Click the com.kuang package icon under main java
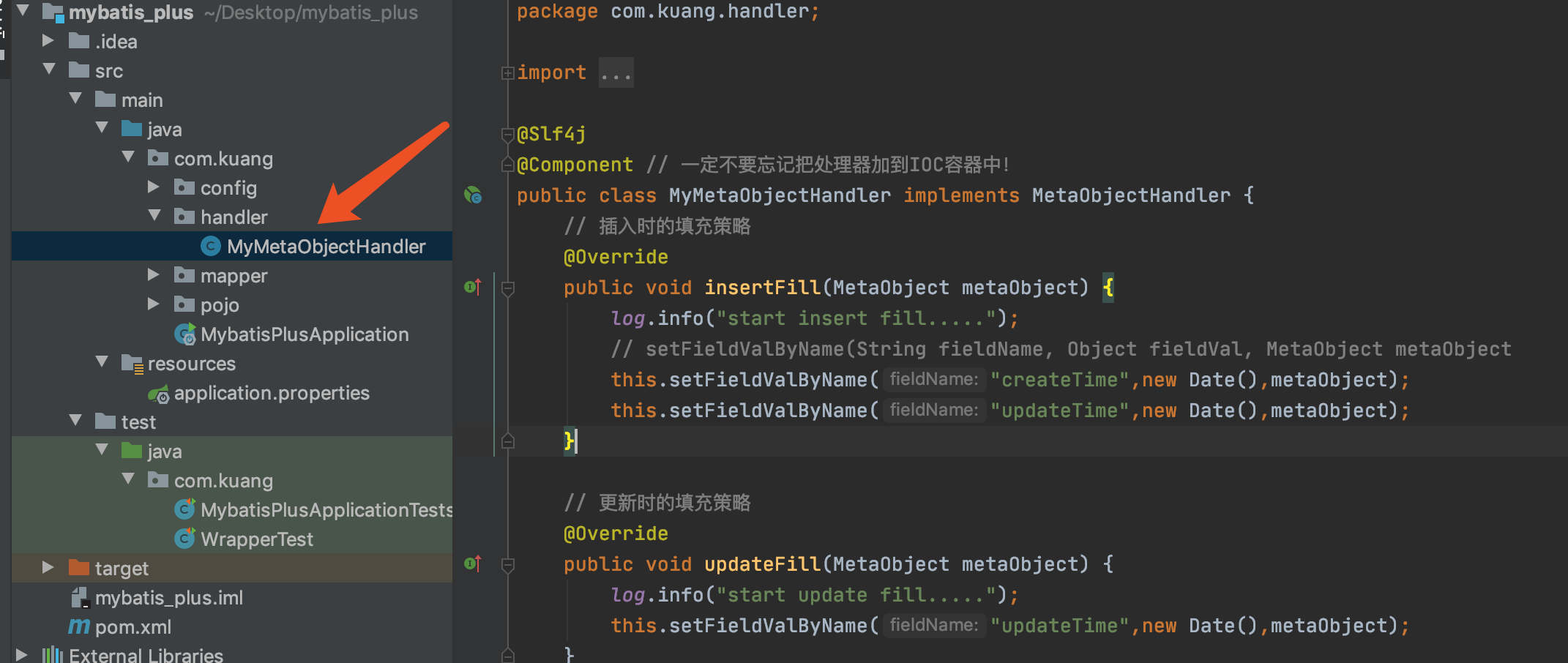The height and width of the screenshot is (663, 1568). pos(158,158)
